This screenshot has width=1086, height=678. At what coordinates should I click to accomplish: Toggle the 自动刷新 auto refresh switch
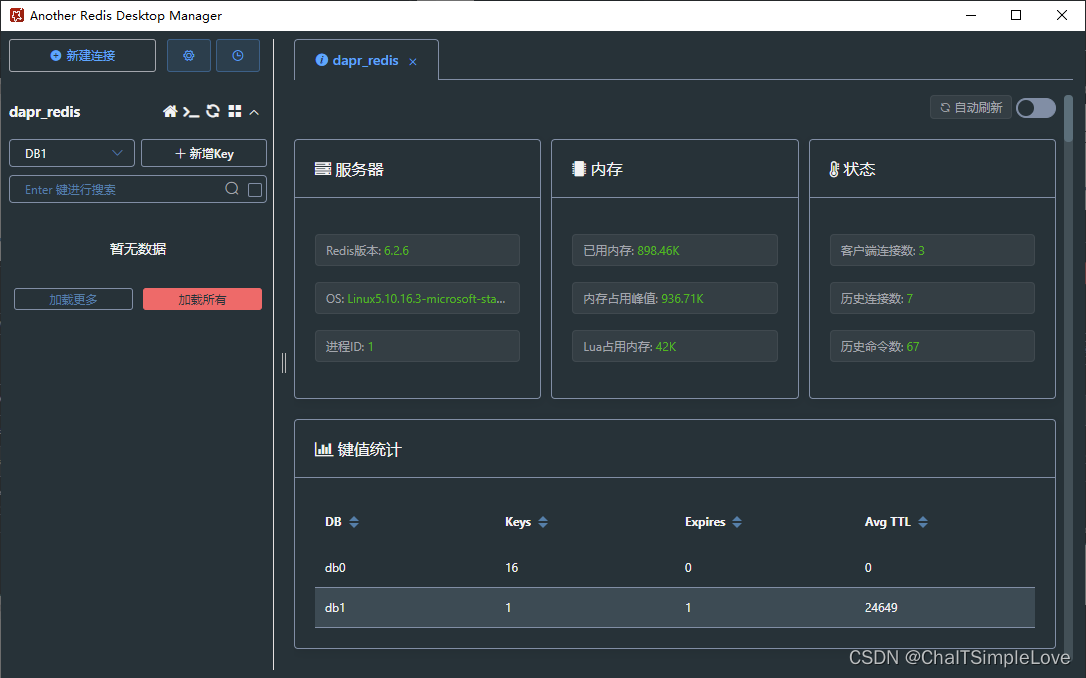(1035, 108)
